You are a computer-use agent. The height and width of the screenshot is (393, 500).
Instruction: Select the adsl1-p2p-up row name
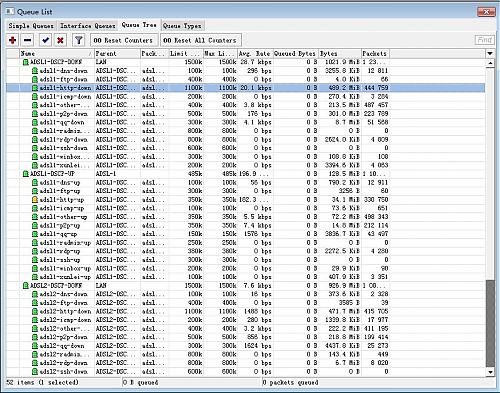tap(60, 226)
